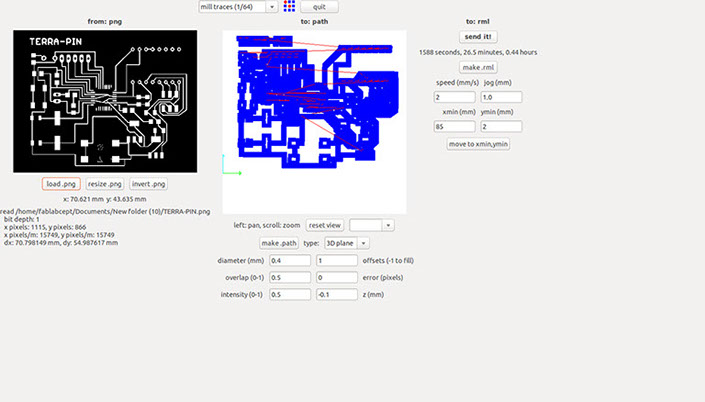Click the xmin (mm) input field
Screen dimensions: 705x402
click(455, 126)
